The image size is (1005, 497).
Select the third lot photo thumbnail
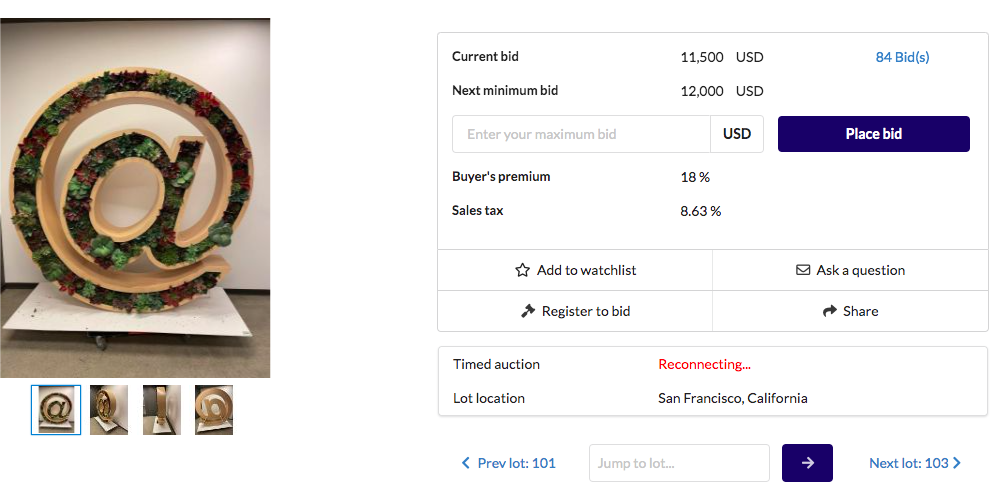coord(162,410)
